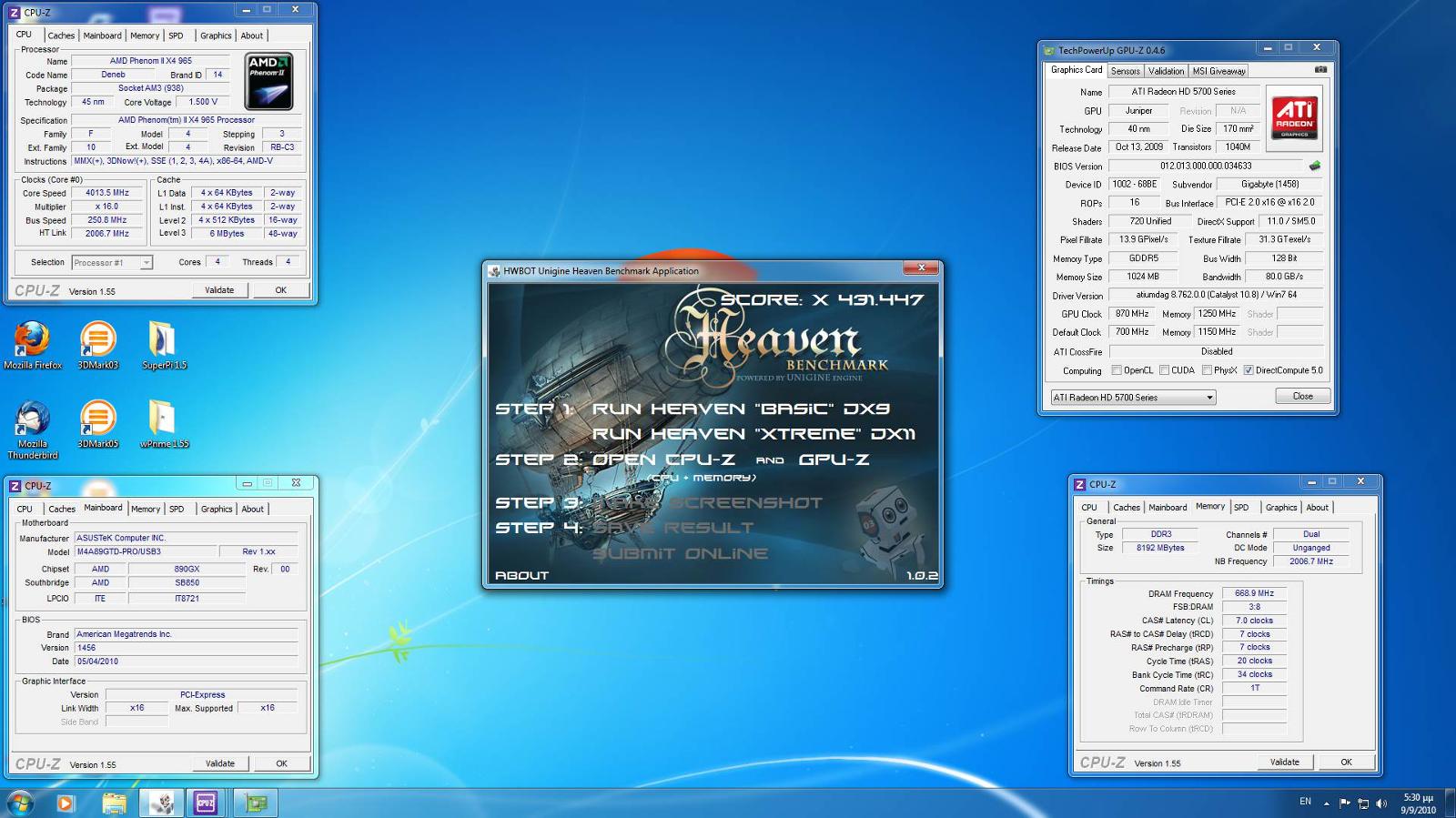This screenshot has height=818, width=1456.
Task: Click SUBMIT ONLINE in Heaven app
Action: coord(680,553)
